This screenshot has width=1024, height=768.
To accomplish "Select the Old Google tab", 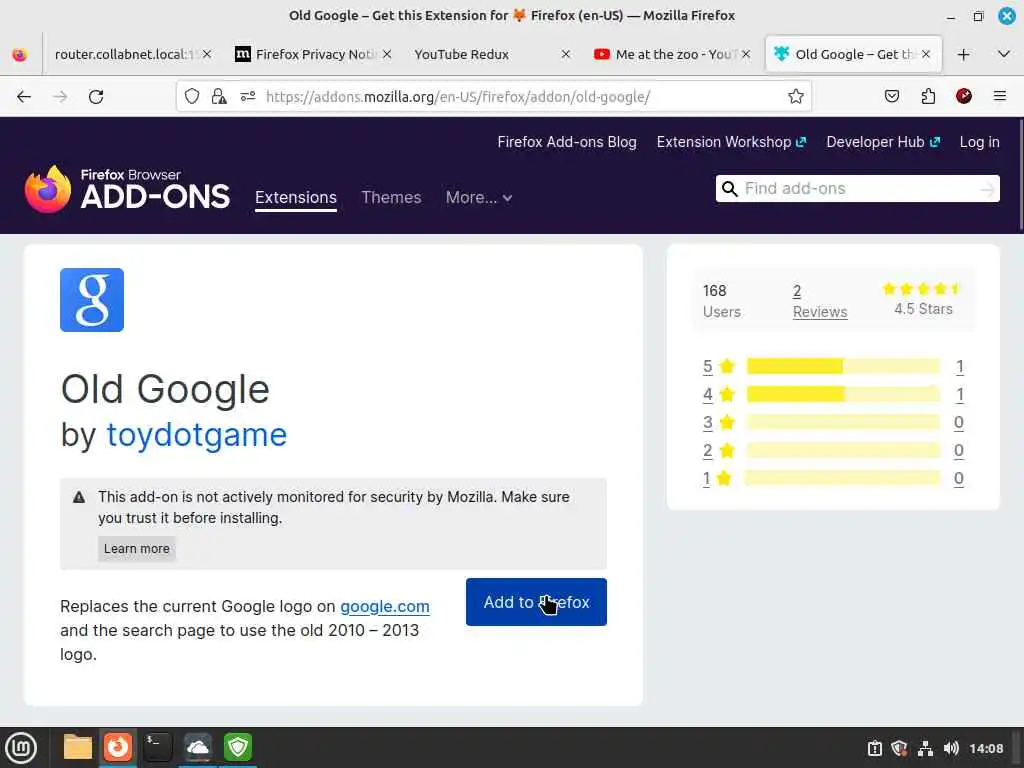I will coord(853,54).
